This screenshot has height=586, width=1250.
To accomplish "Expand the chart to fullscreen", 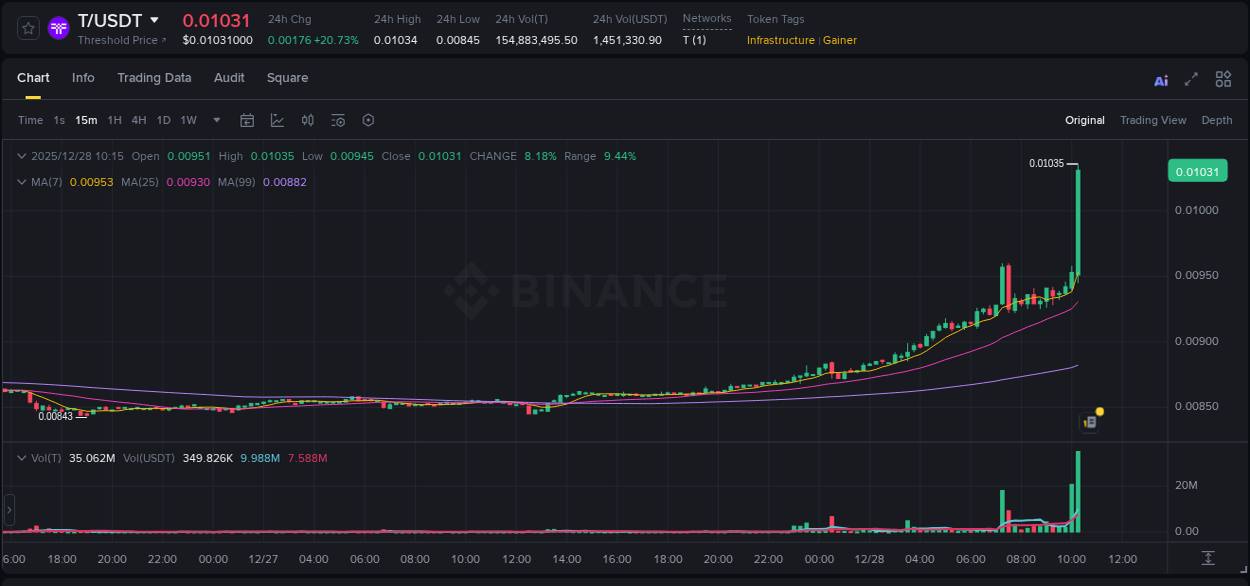I will (x=1190, y=78).
